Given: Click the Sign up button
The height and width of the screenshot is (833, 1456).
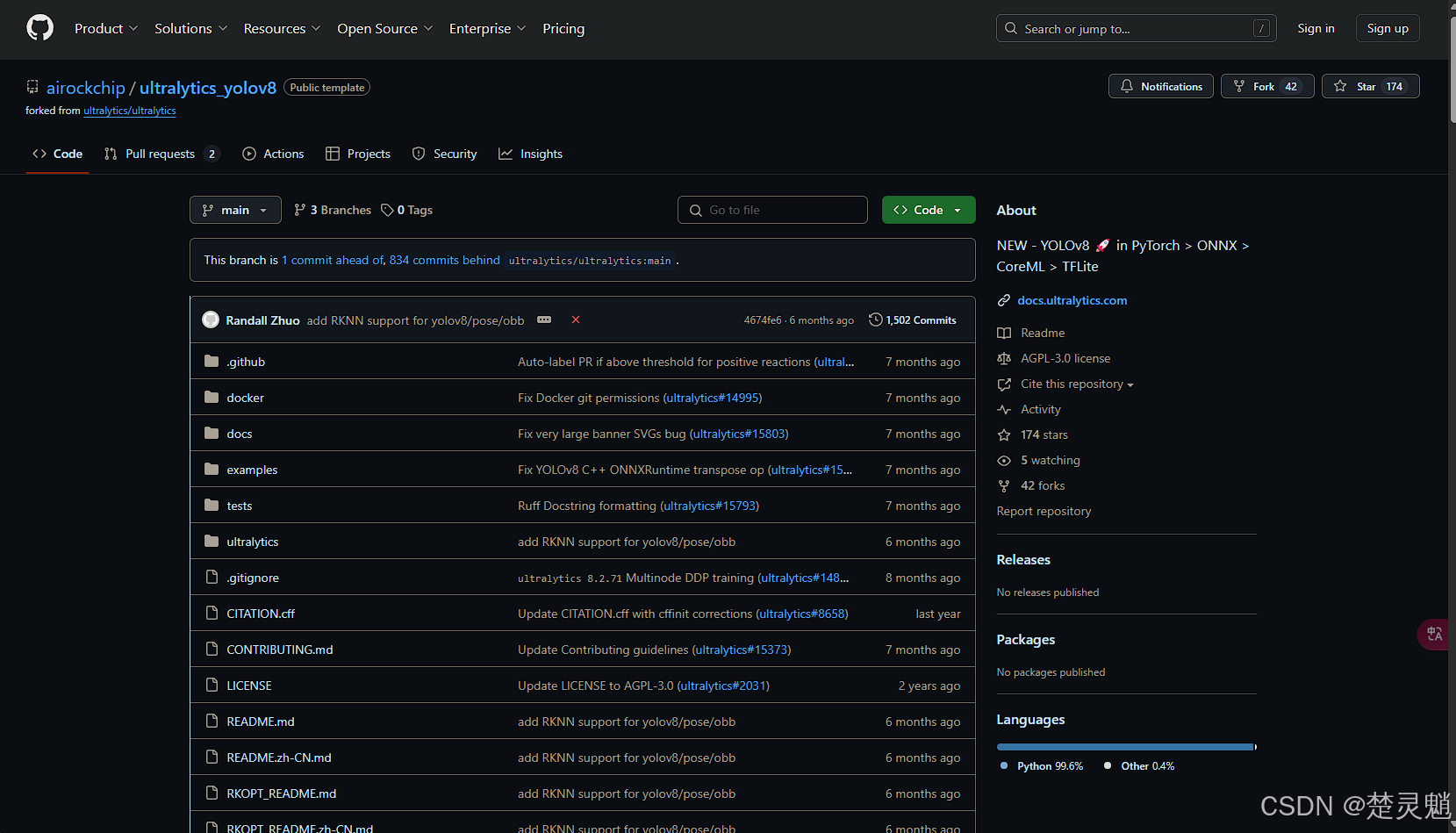Looking at the screenshot, I should click(1388, 28).
